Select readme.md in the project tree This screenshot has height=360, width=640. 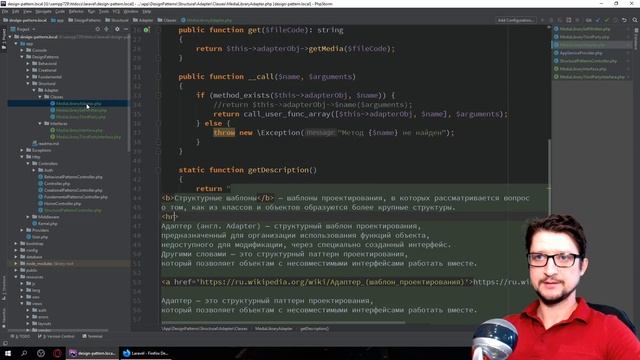point(48,143)
